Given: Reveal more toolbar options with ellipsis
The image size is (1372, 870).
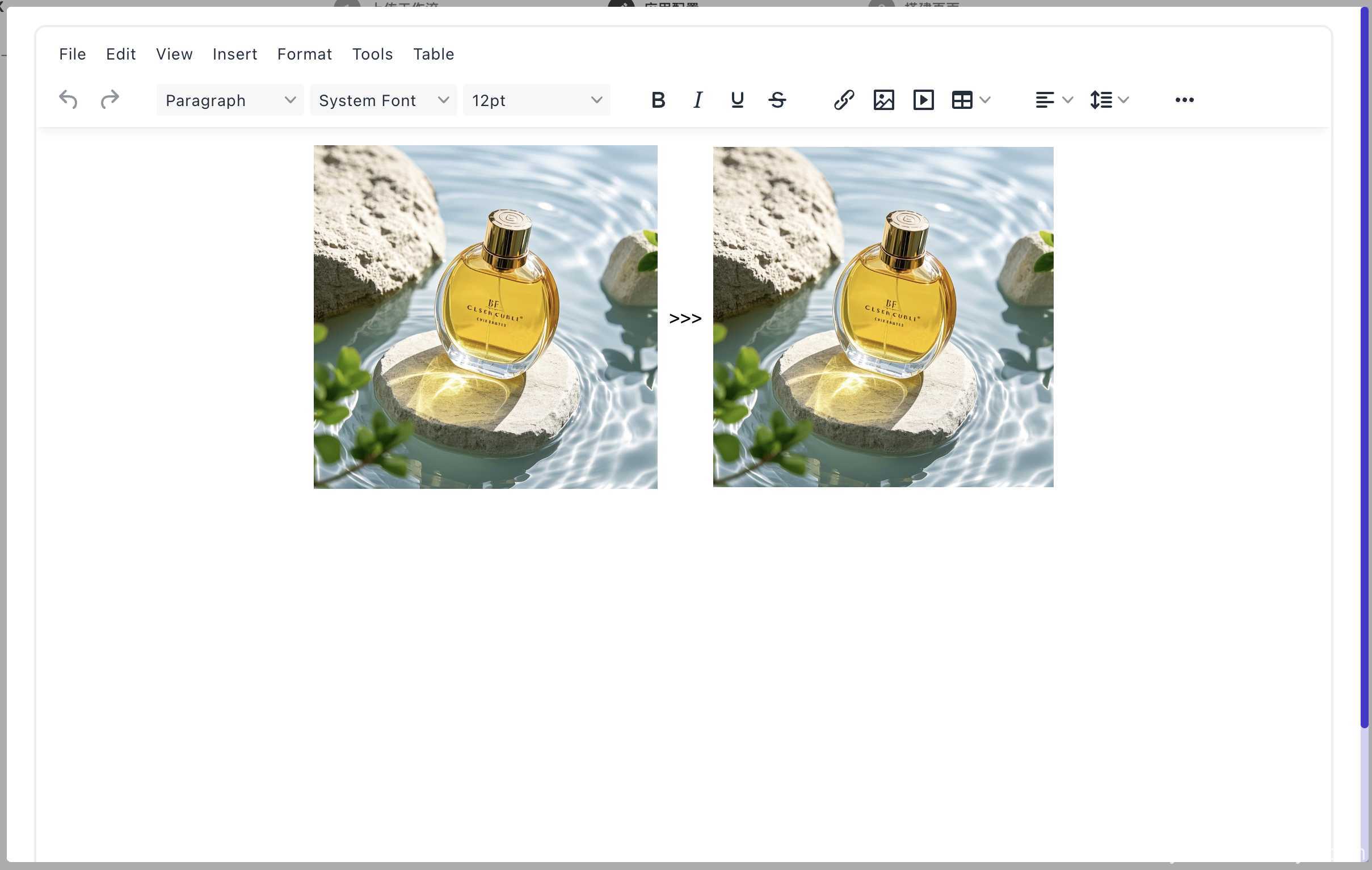Looking at the screenshot, I should [1184, 100].
